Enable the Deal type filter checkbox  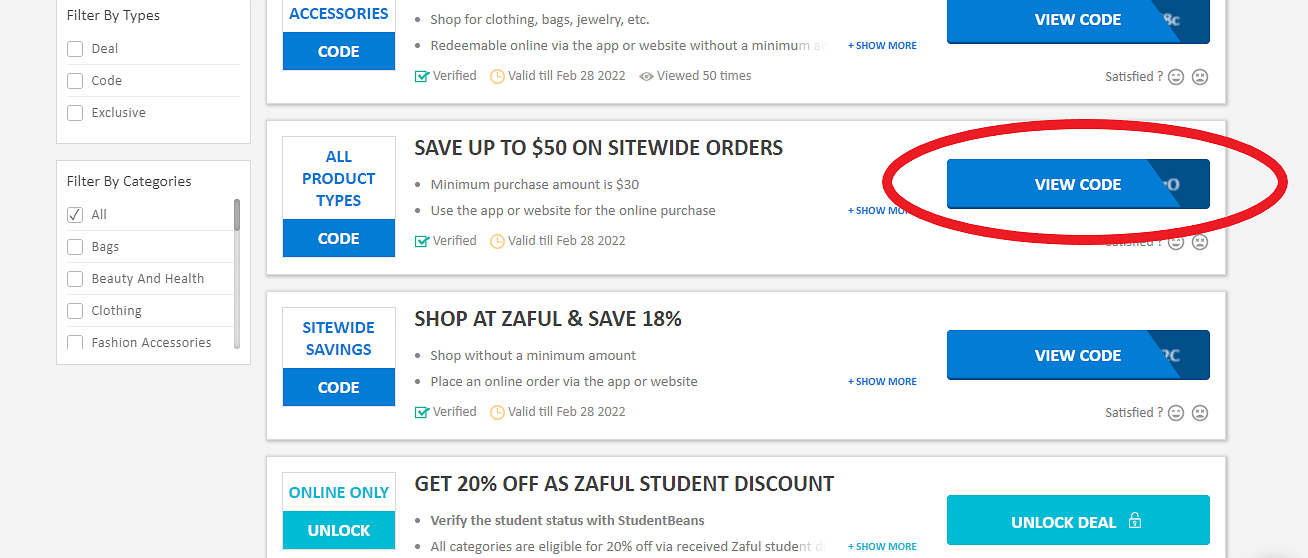coord(75,49)
